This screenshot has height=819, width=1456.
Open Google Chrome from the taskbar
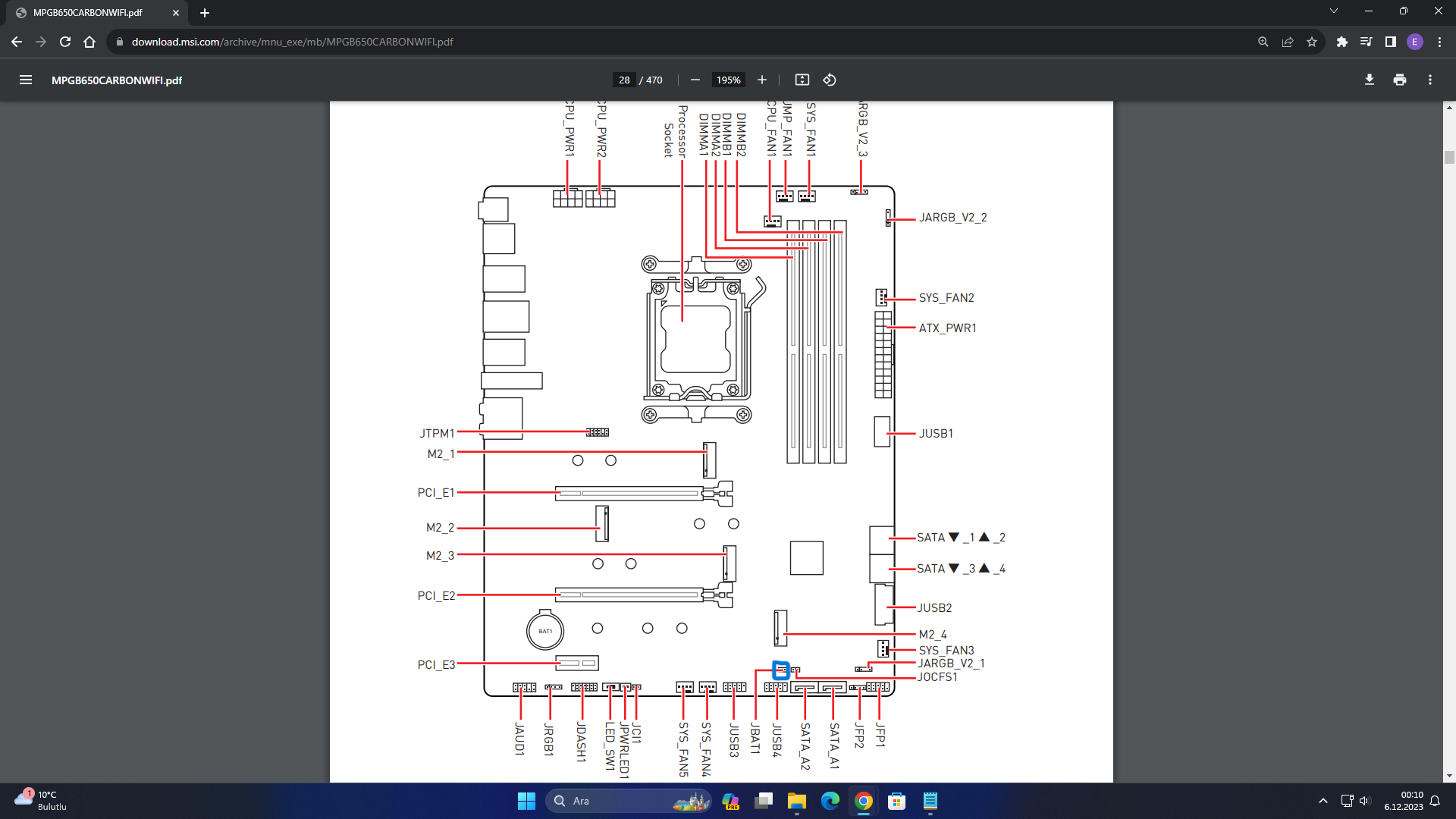pos(864,801)
